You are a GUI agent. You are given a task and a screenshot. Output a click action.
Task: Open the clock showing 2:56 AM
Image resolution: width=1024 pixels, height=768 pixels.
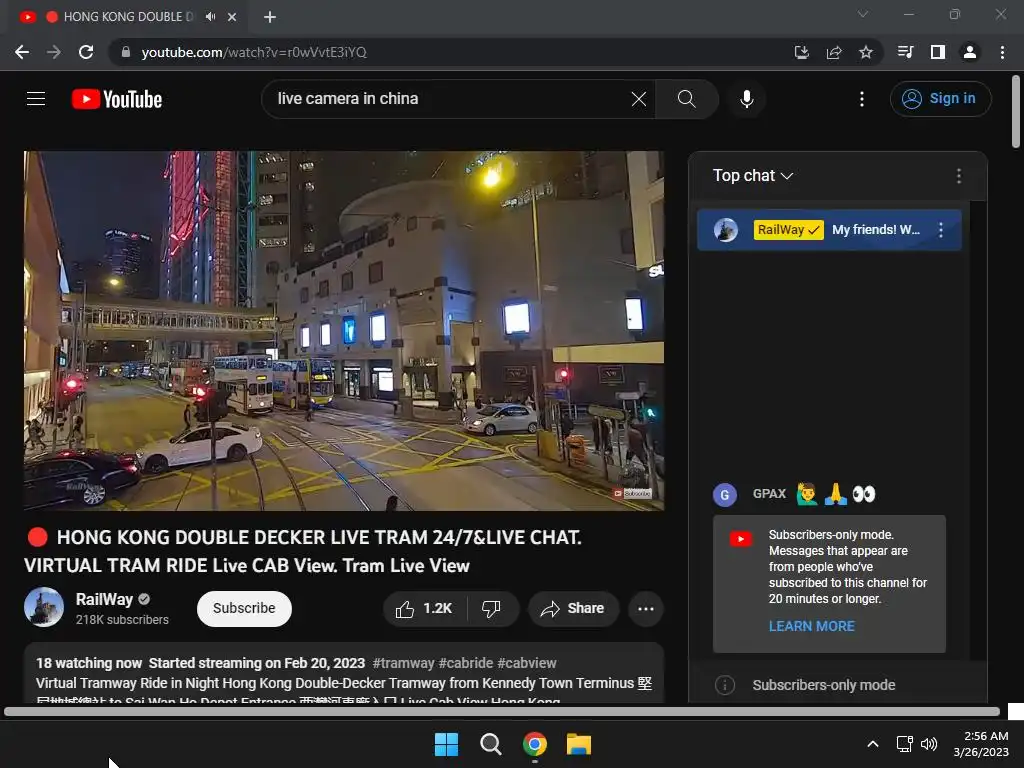pos(981,744)
